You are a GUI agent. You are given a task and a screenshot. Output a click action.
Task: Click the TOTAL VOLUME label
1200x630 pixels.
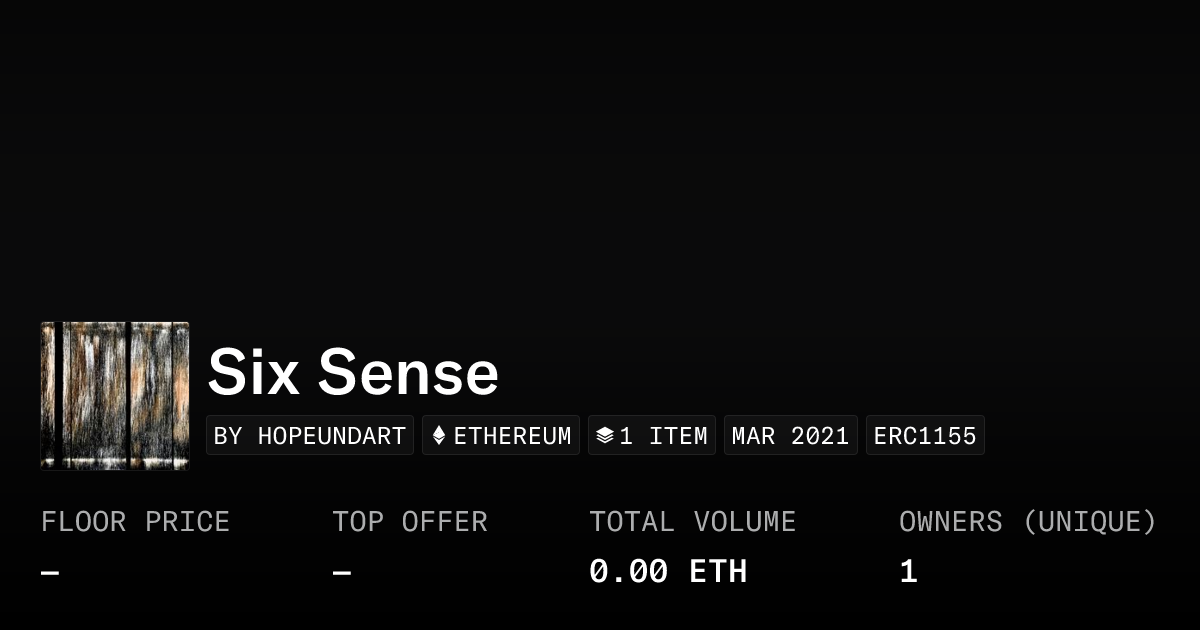(692, 522)
